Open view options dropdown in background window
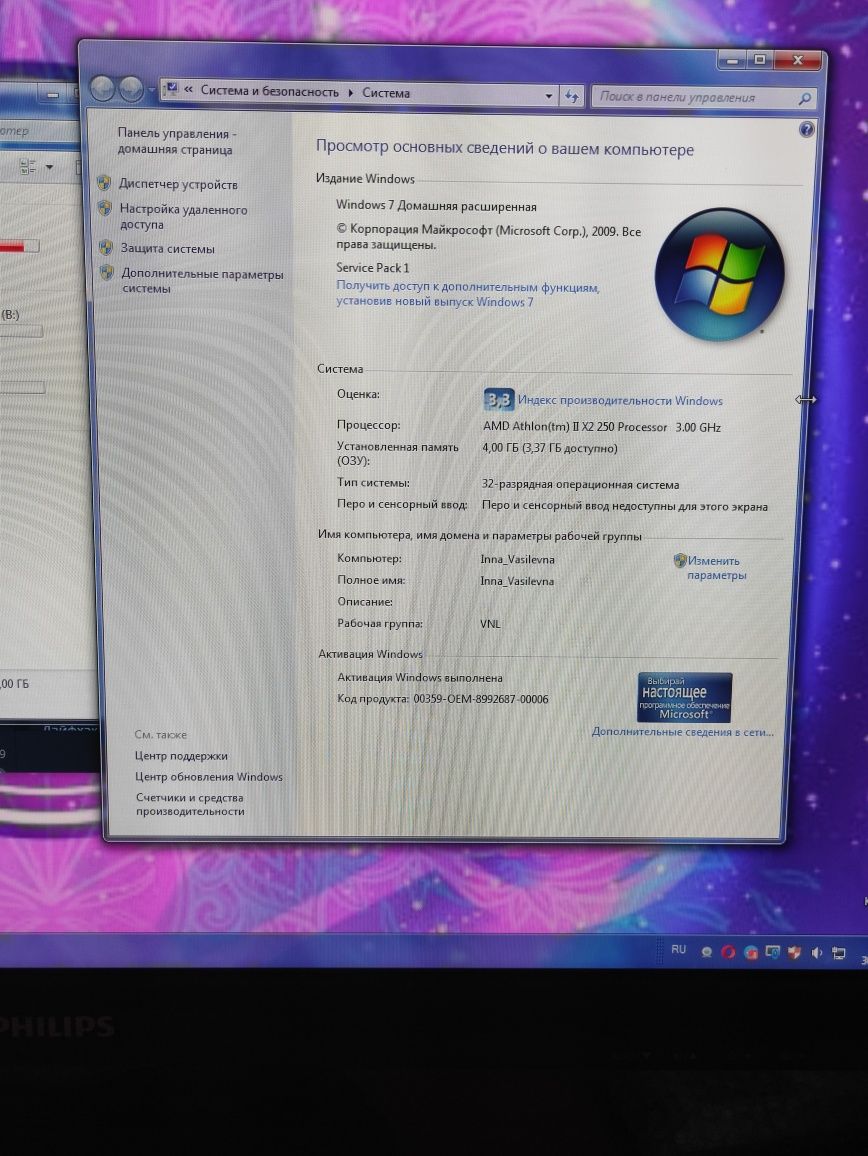868x1156 pixels. click(x=49, y=167)
